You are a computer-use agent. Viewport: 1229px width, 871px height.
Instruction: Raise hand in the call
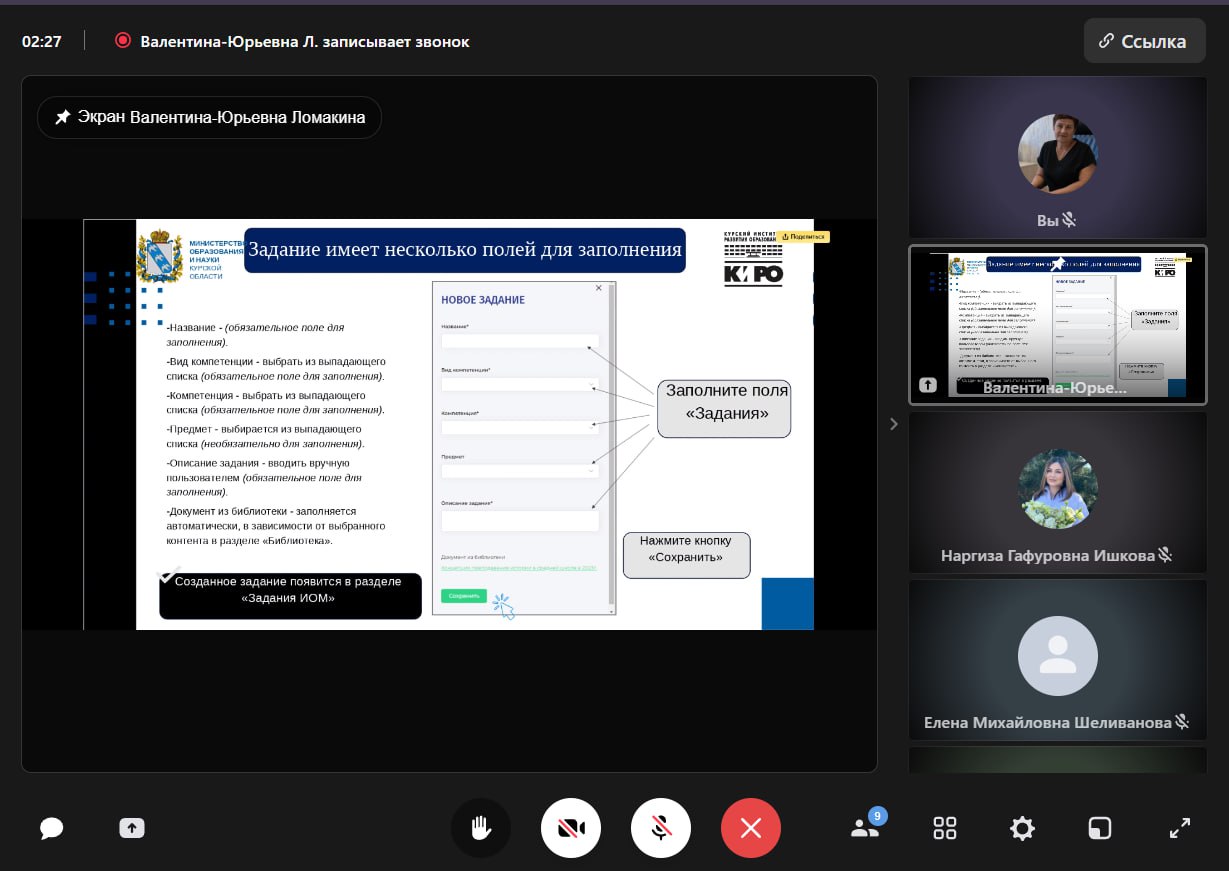(481, 828)
